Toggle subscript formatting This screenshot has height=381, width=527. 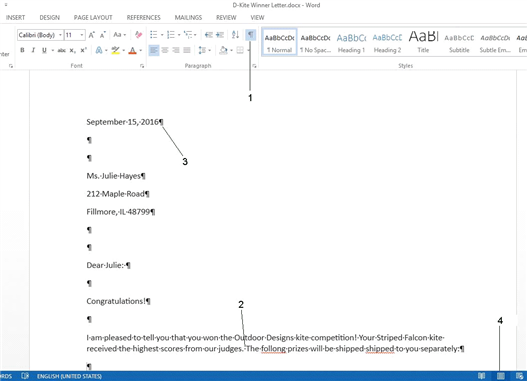pos(72,50)
